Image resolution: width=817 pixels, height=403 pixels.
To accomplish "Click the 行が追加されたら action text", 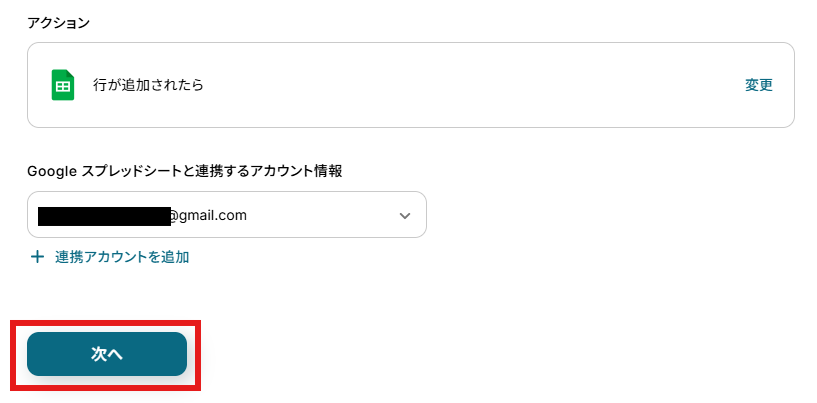I will [148, 84].
